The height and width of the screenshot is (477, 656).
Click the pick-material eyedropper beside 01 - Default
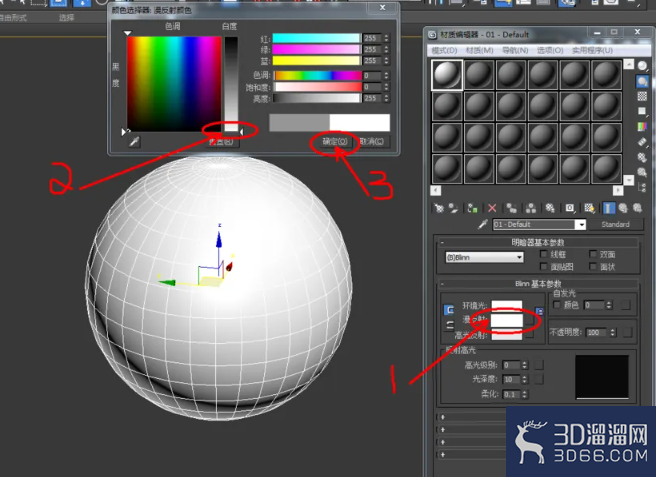[483, 225]
